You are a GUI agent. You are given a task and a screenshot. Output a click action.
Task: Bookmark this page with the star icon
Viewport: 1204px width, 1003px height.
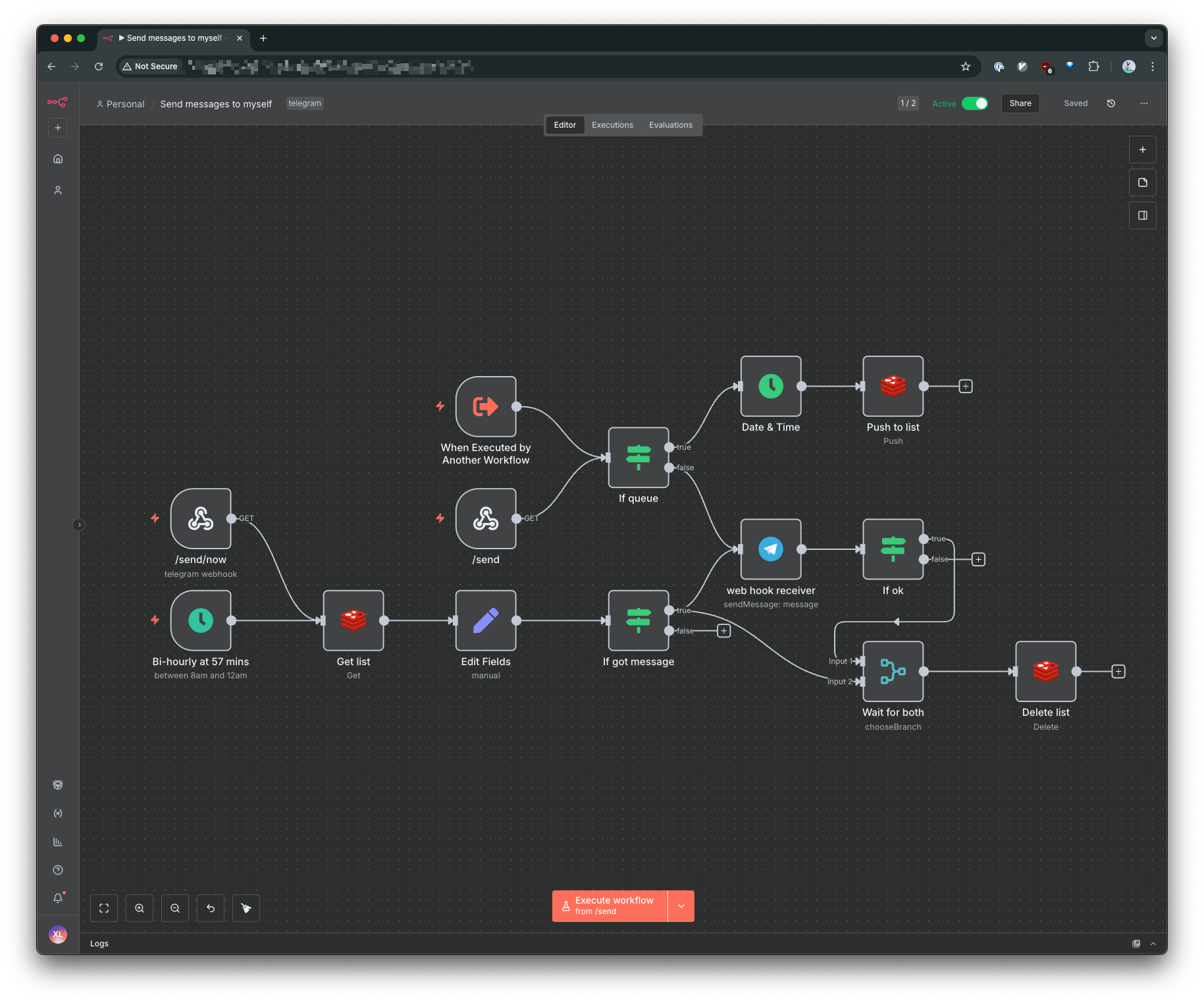pos(965,67)
